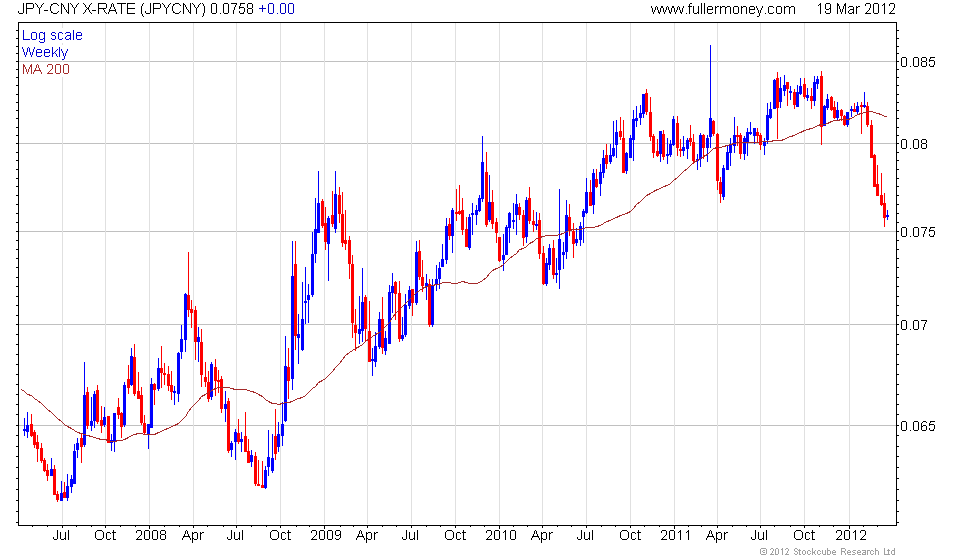The image size is (980, 560).
Task: Click the MA 200 legend label
Action: click(x=46, y=69)
